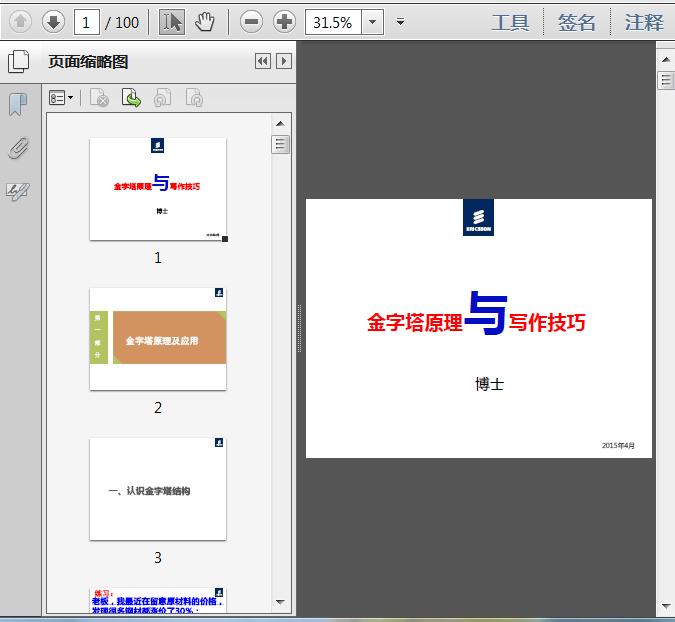The image size is (675, 622).
Task: Click the document scroll up arrow
Action: [666, 60]
